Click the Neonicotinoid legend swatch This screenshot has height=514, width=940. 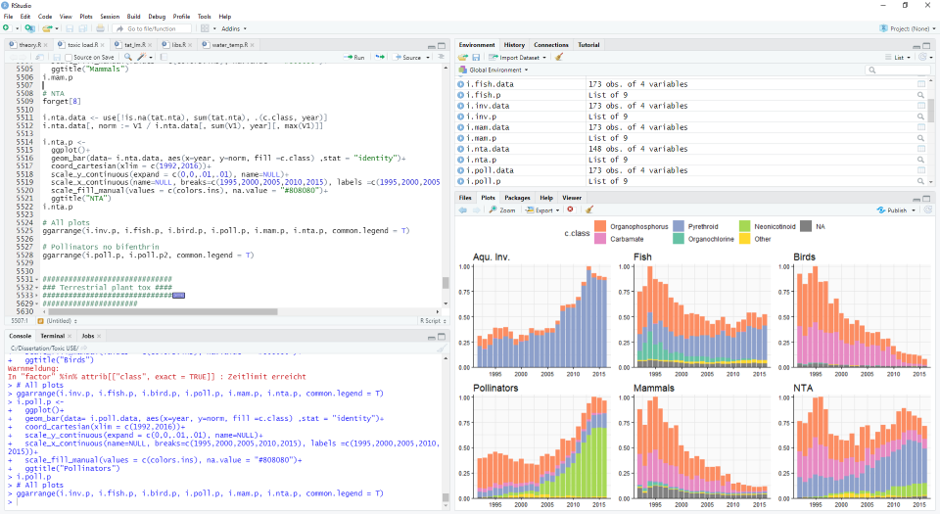[744, 226]
